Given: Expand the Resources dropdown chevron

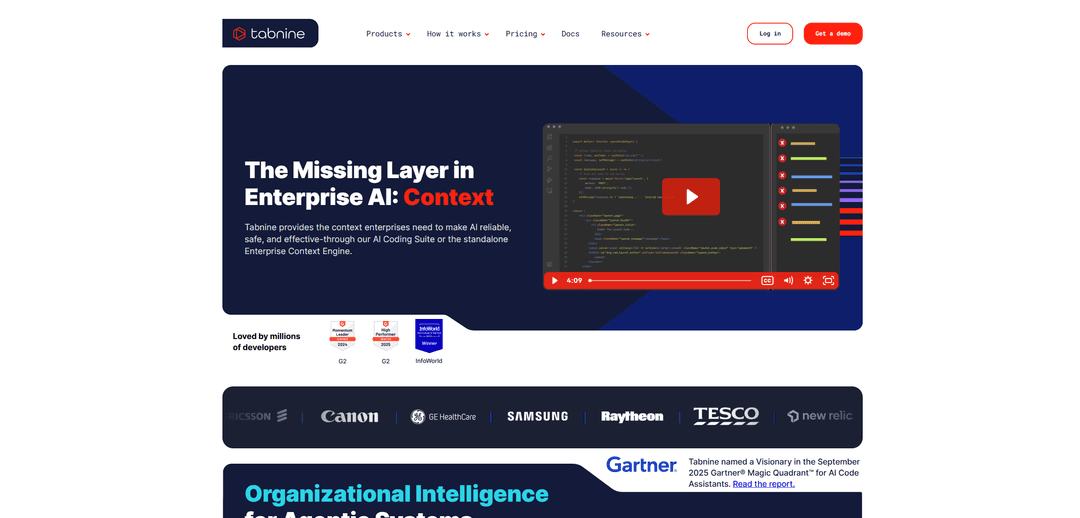Looking at the screenshot, I should click(x=647, y=34).
